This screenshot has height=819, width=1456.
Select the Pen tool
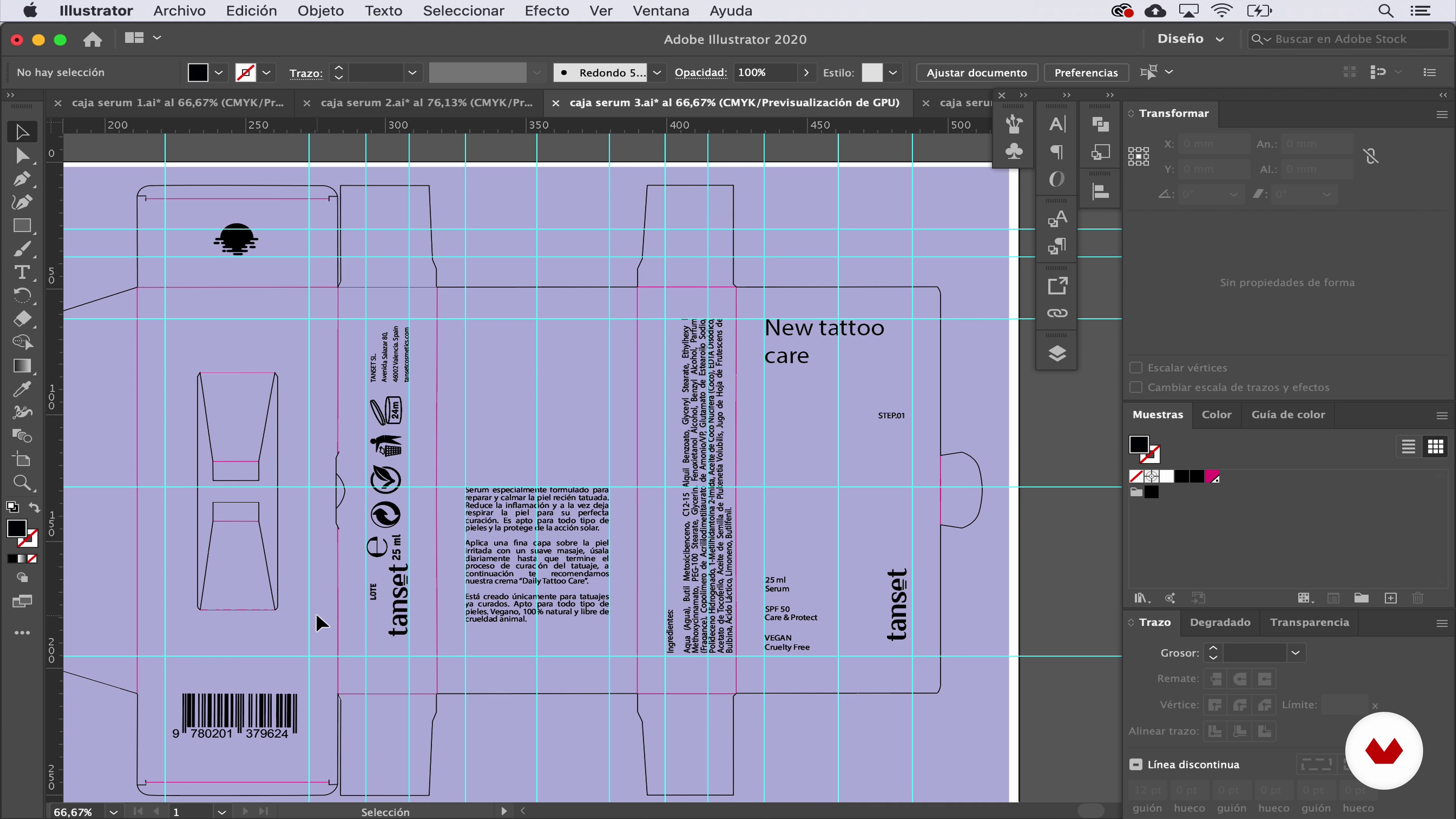click(22, 179)
